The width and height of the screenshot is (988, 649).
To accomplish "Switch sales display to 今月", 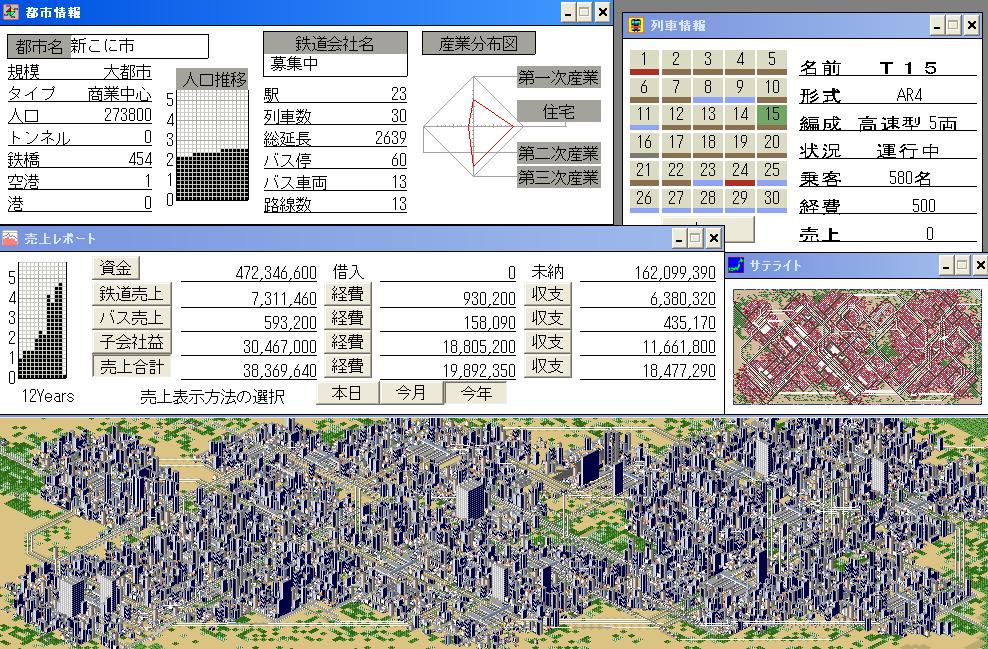I will 411,393.
